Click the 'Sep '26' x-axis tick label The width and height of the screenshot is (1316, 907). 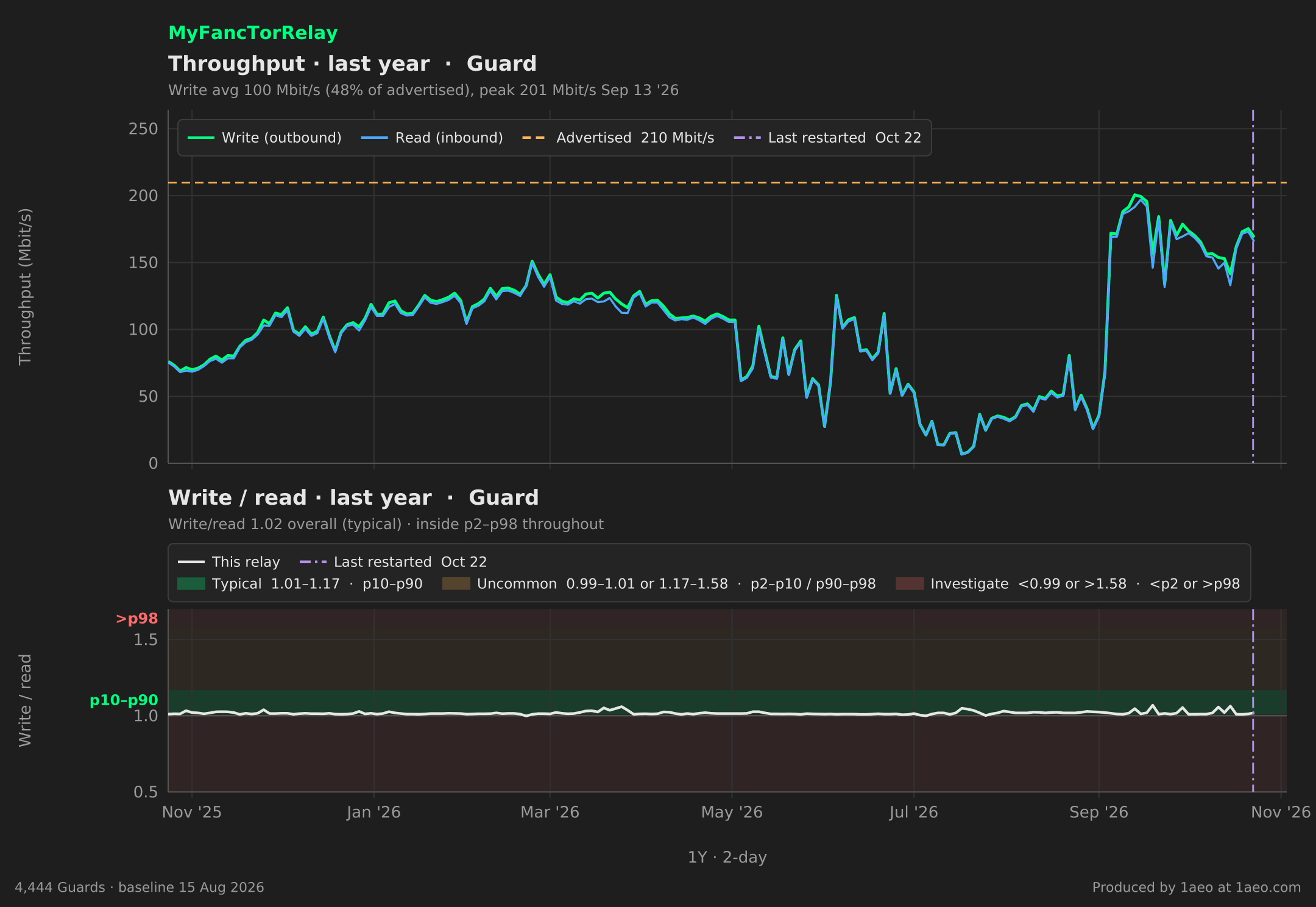[1098, 813]
